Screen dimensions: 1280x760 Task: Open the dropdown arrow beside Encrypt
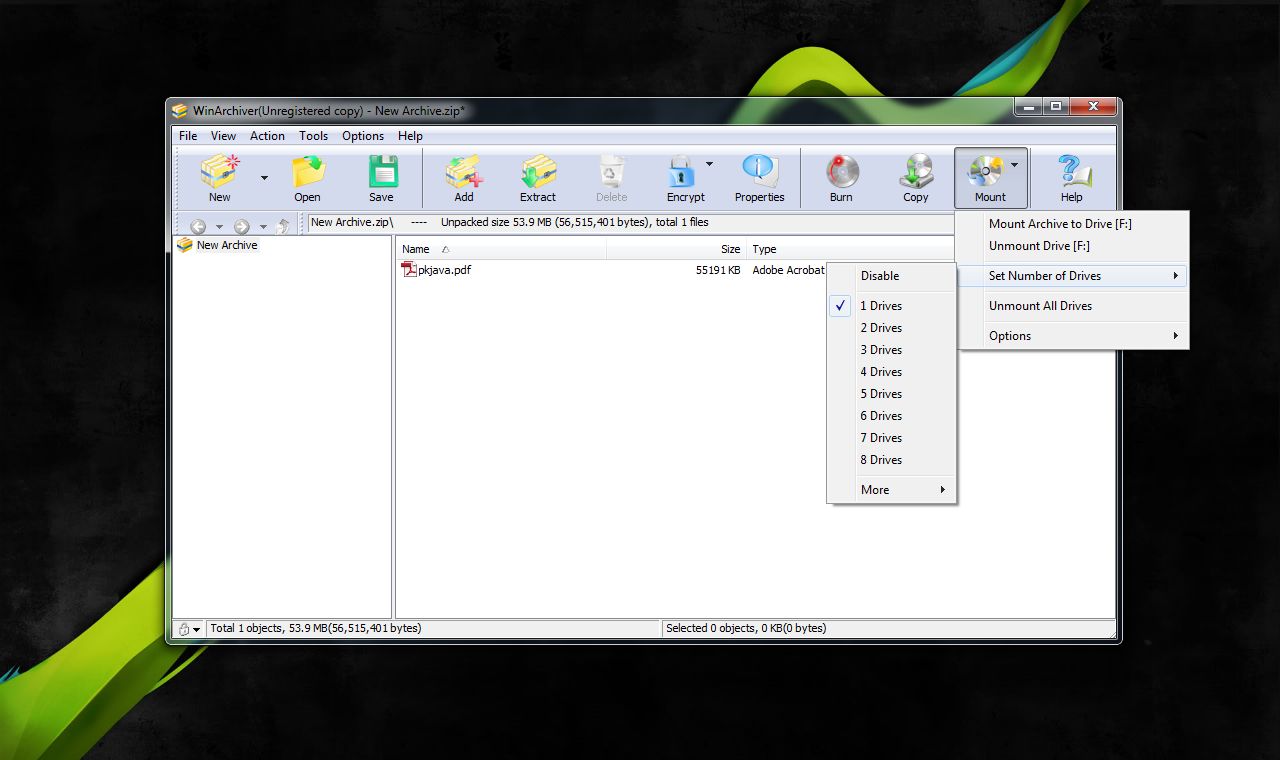(709, 164)
